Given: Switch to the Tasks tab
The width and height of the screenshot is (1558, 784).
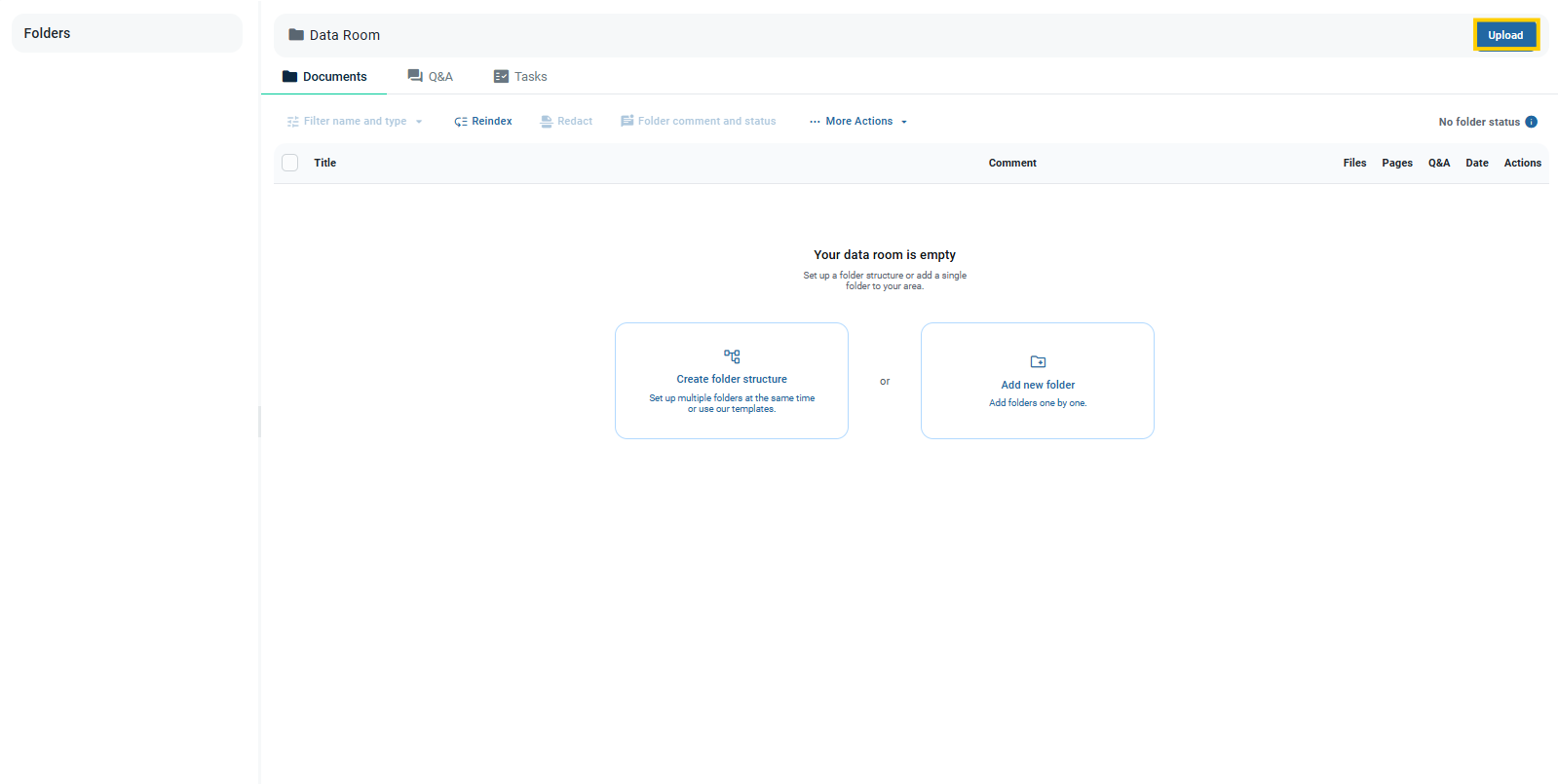Looking at the screenshot, I should 520,76.
